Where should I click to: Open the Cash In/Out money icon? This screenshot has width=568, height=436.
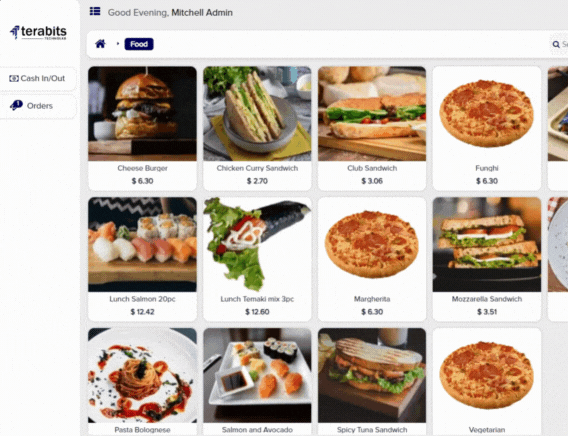pos(14,78)
